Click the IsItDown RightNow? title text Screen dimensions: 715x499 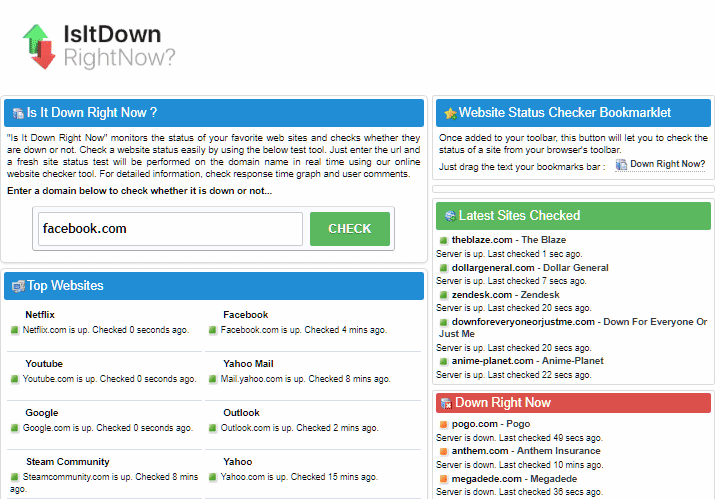(119, 46)
